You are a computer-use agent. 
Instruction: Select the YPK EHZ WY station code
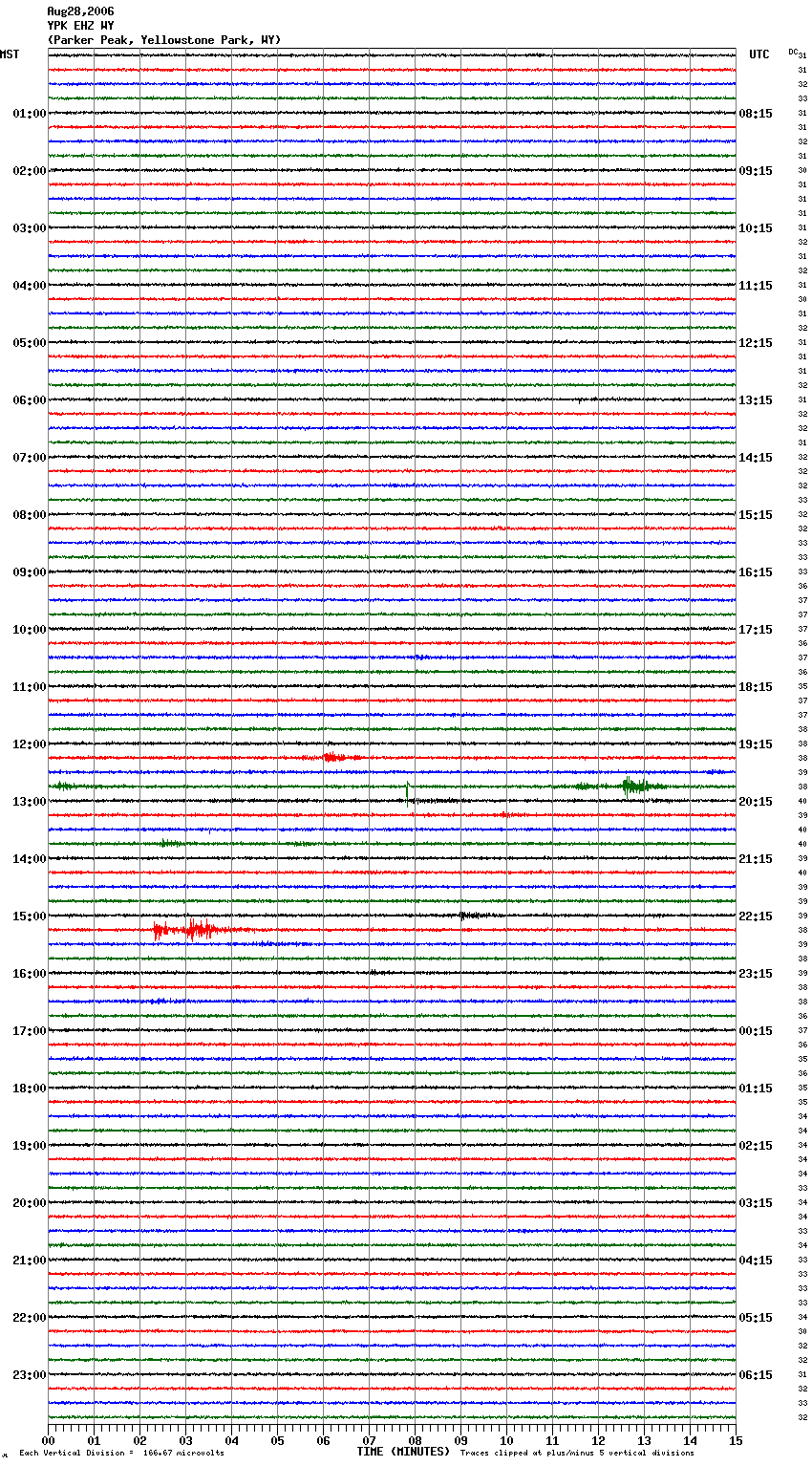80,26
